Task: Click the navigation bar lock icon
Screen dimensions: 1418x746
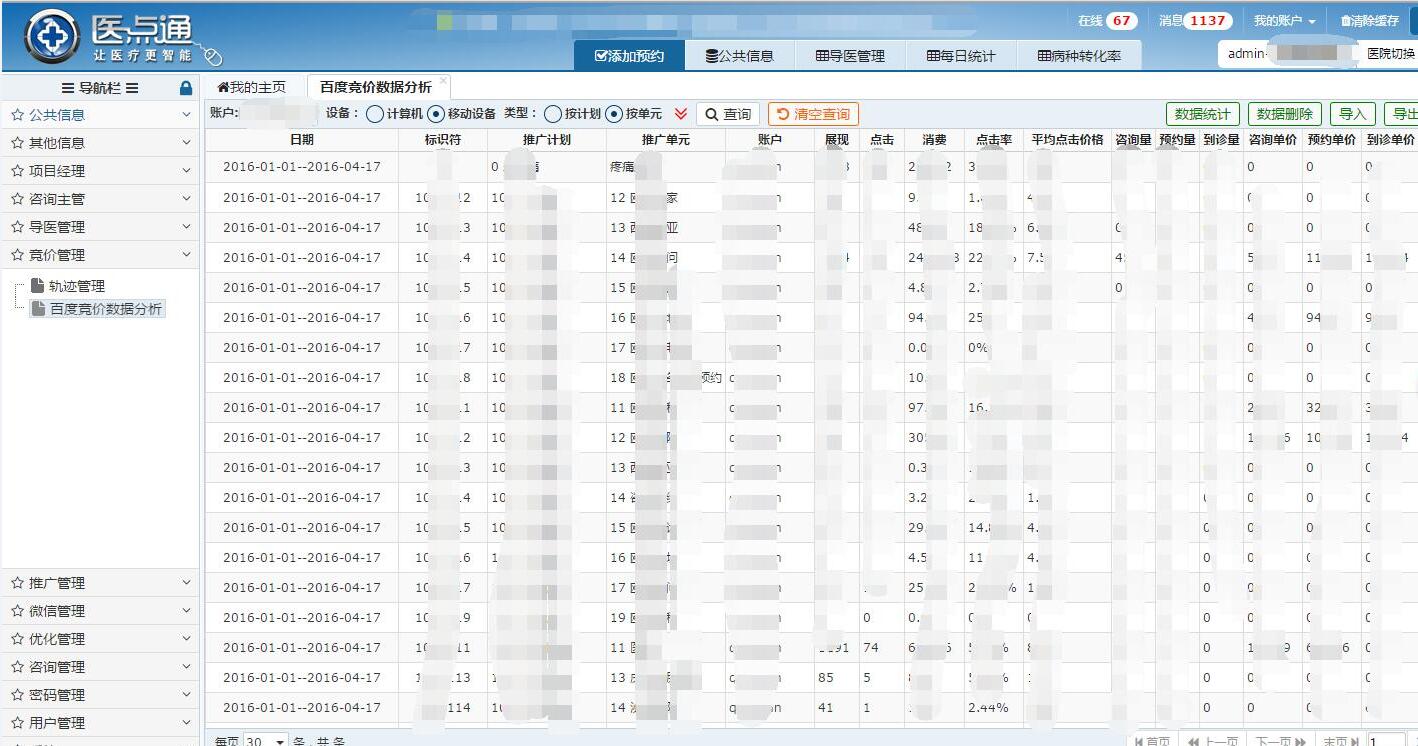Action: tap(185, 88)
